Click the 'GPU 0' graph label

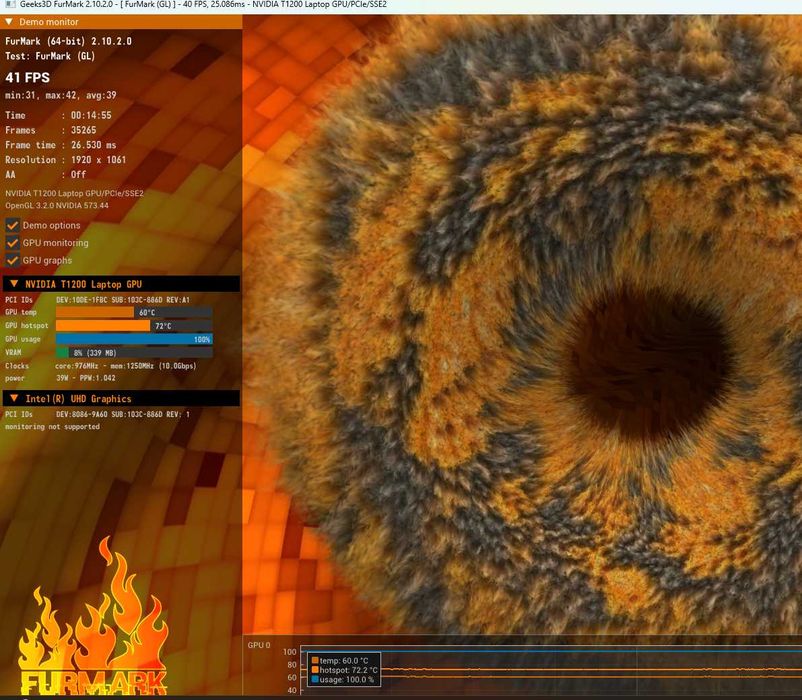(x=259, y=645)
